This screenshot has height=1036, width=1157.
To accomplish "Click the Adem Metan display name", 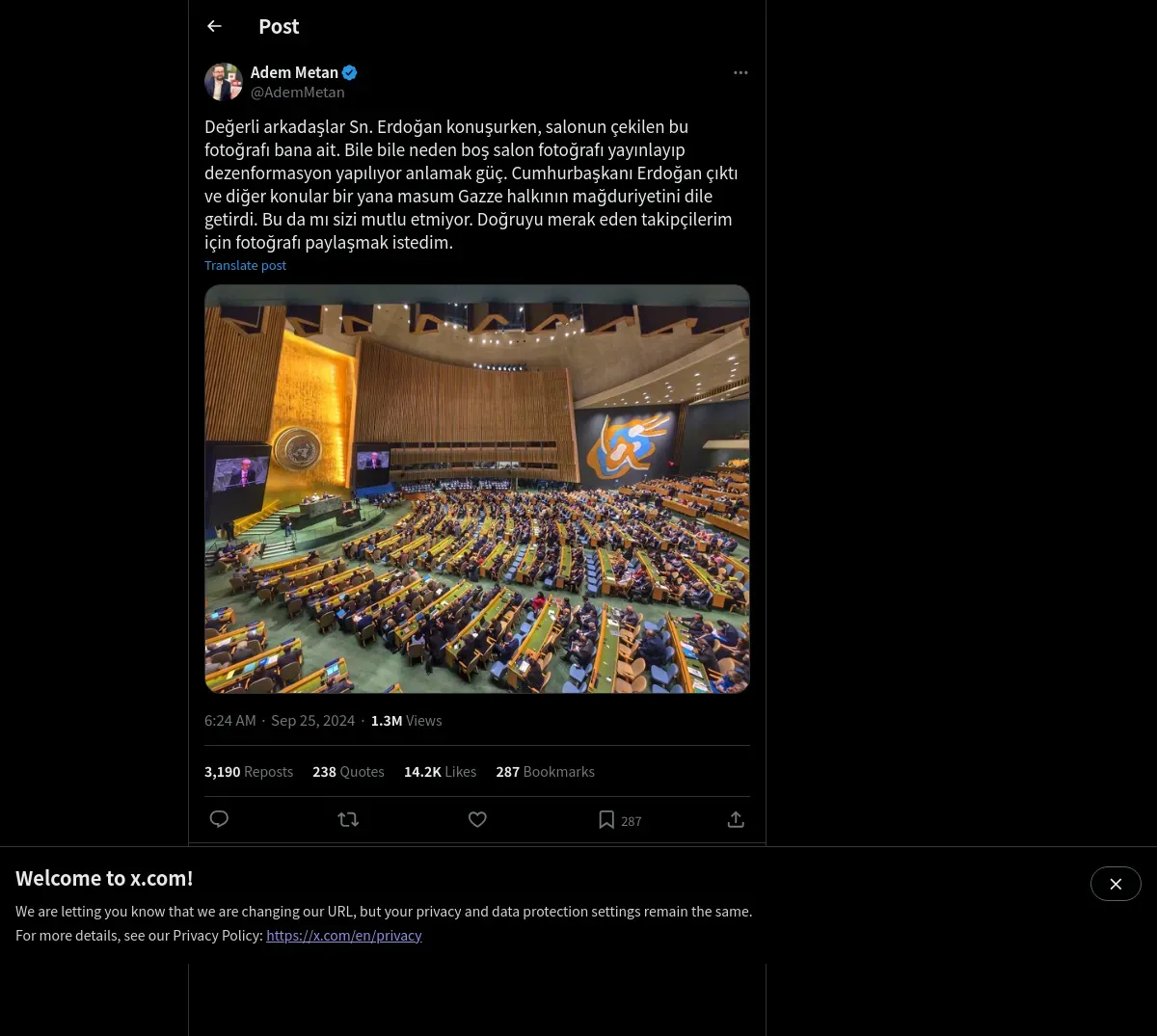I will click(x=294, y=72).
